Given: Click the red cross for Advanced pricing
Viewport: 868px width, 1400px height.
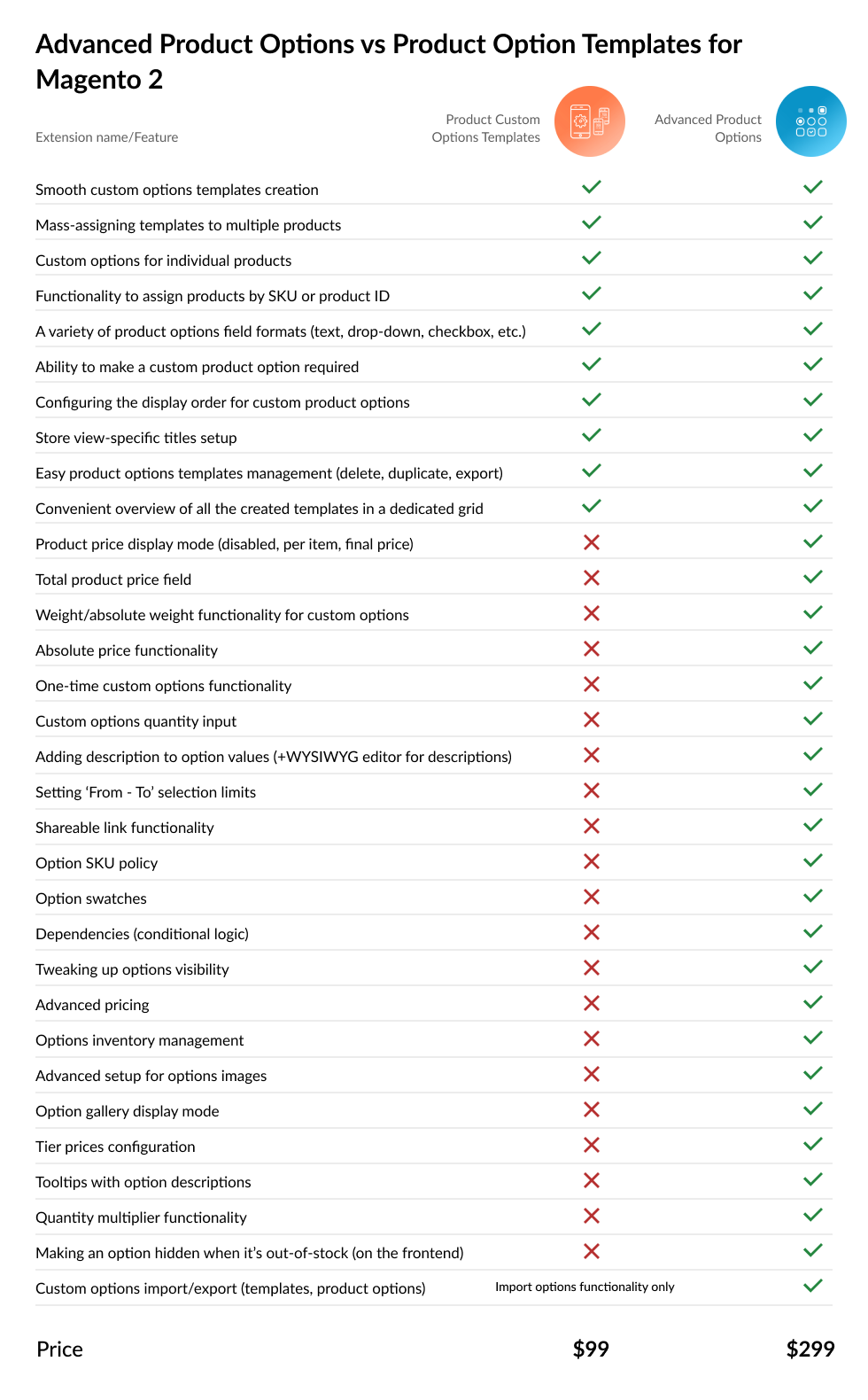Looking at the screenshot, I should coord(592,1003).
